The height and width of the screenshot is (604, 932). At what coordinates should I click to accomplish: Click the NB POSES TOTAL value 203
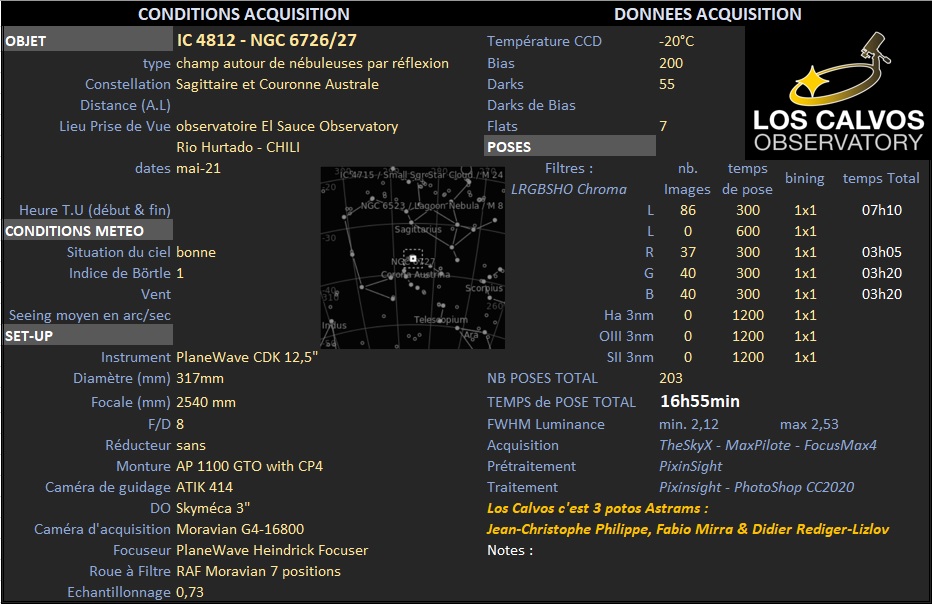click(670, 378)
